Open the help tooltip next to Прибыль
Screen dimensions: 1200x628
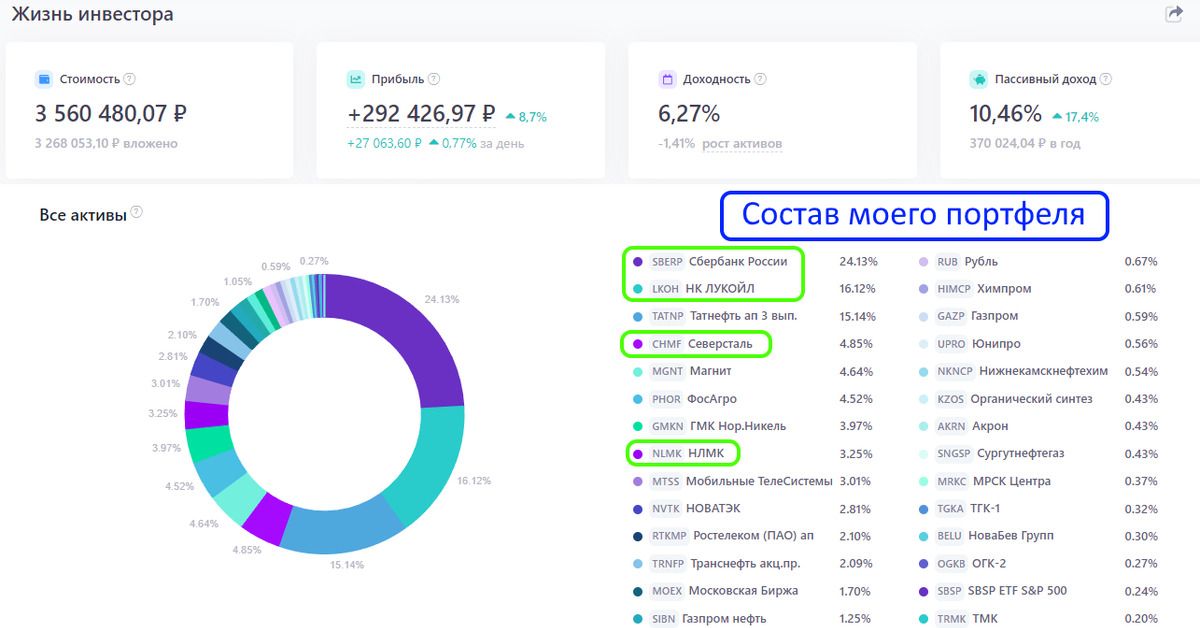[434, 79]
